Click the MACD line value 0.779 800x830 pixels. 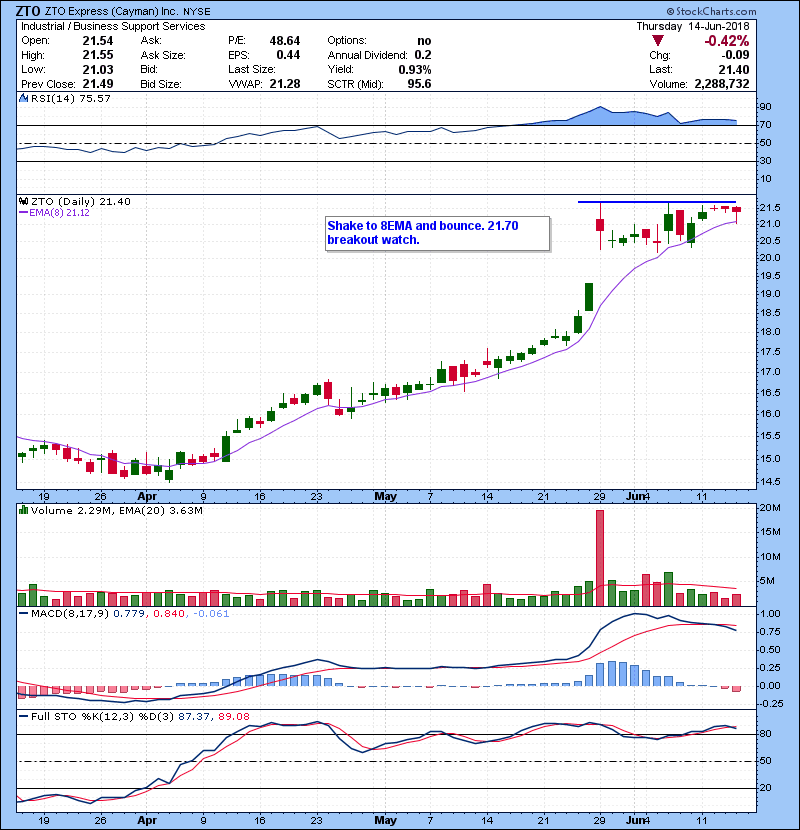[129, 614]
